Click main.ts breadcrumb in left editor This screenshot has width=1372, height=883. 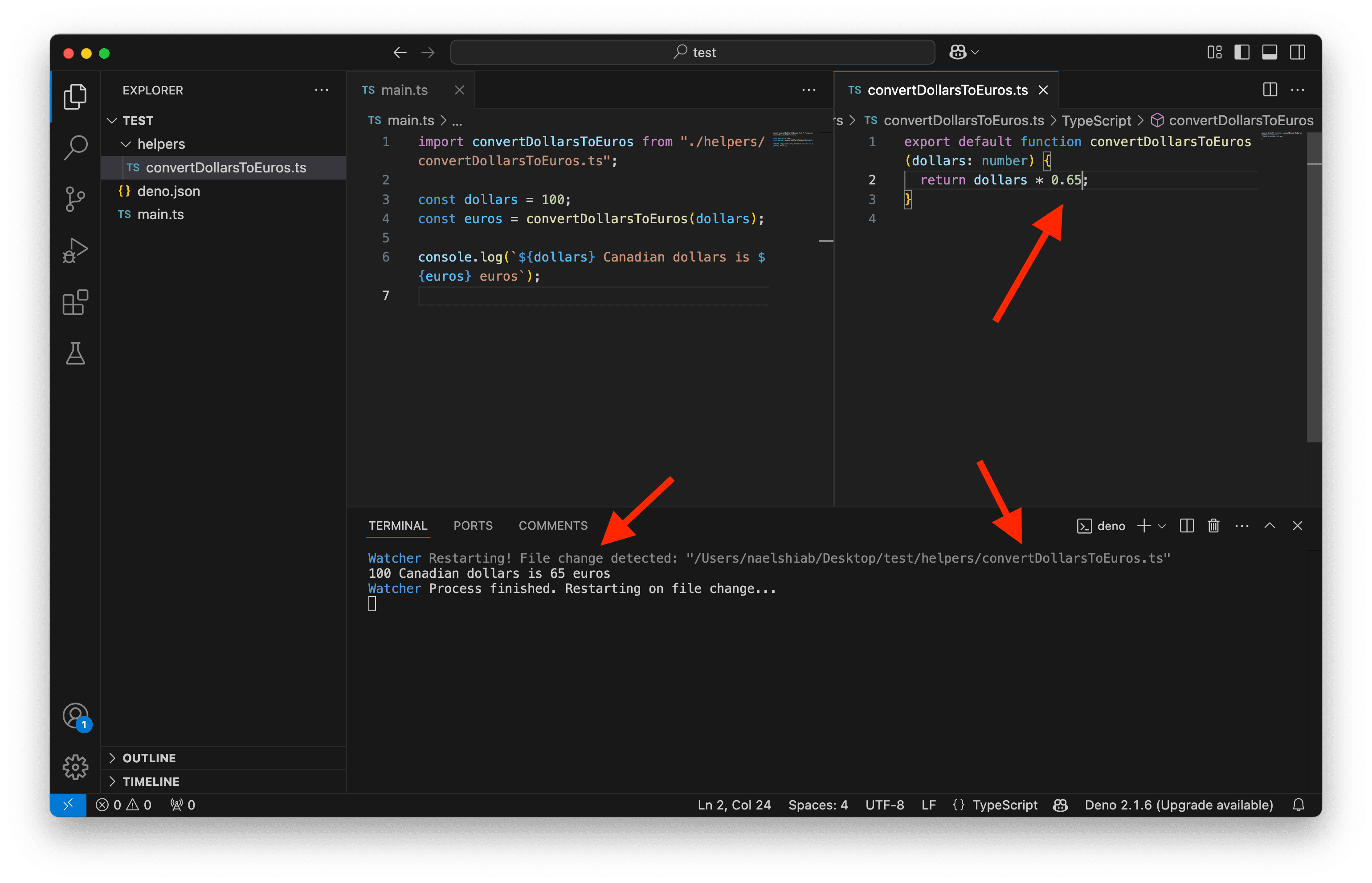point(401,120)
